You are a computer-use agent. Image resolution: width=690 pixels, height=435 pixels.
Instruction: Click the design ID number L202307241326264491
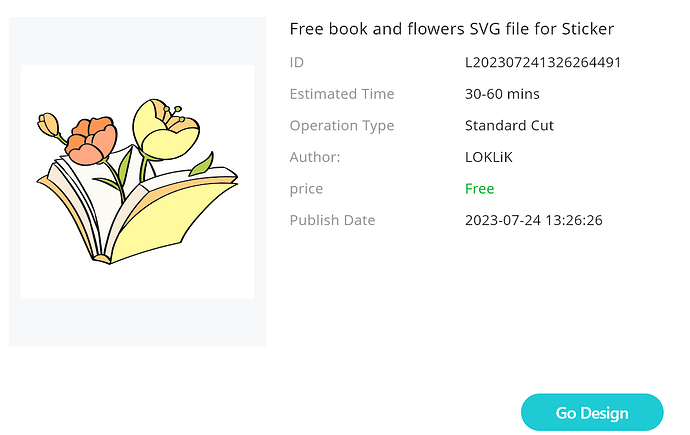[x=543, y=62]
